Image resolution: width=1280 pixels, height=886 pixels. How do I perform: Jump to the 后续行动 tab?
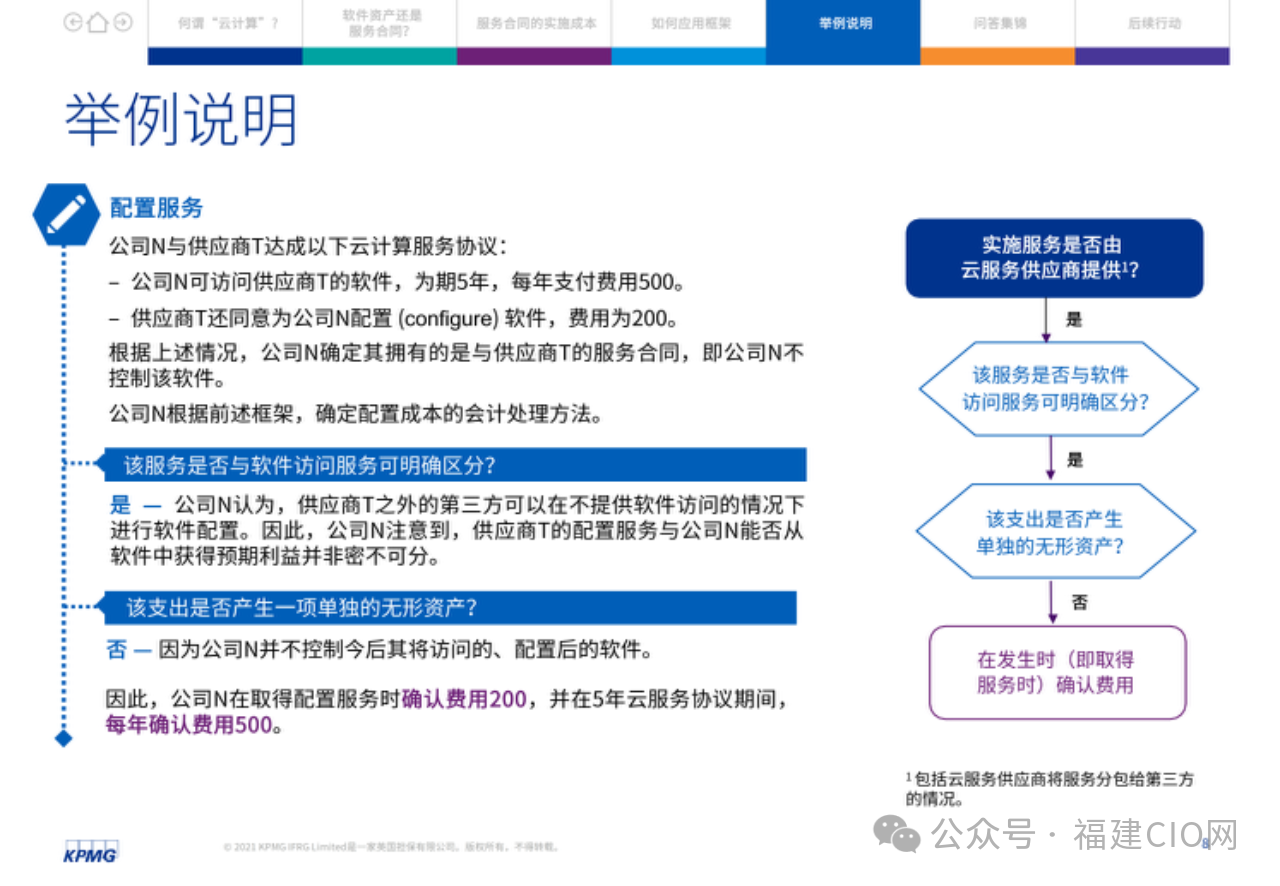(x=1152, y=23)
